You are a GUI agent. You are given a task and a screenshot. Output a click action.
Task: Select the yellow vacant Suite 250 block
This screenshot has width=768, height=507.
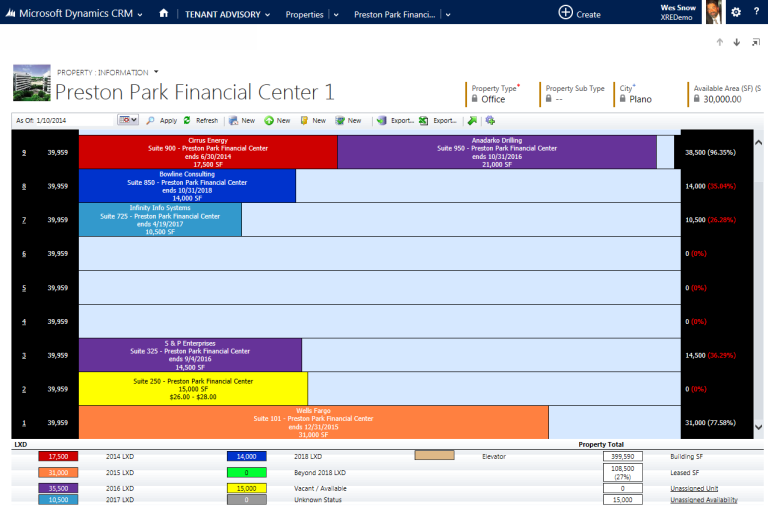[x=193, y=389]
